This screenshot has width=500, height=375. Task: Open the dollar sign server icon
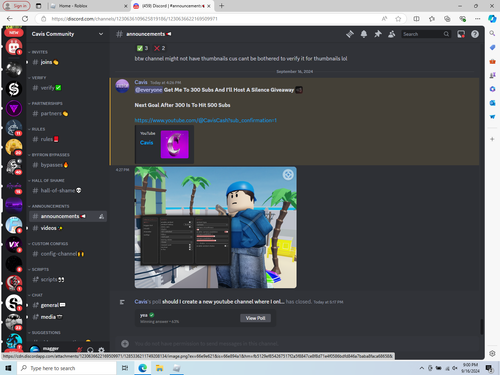click(14, 89)
